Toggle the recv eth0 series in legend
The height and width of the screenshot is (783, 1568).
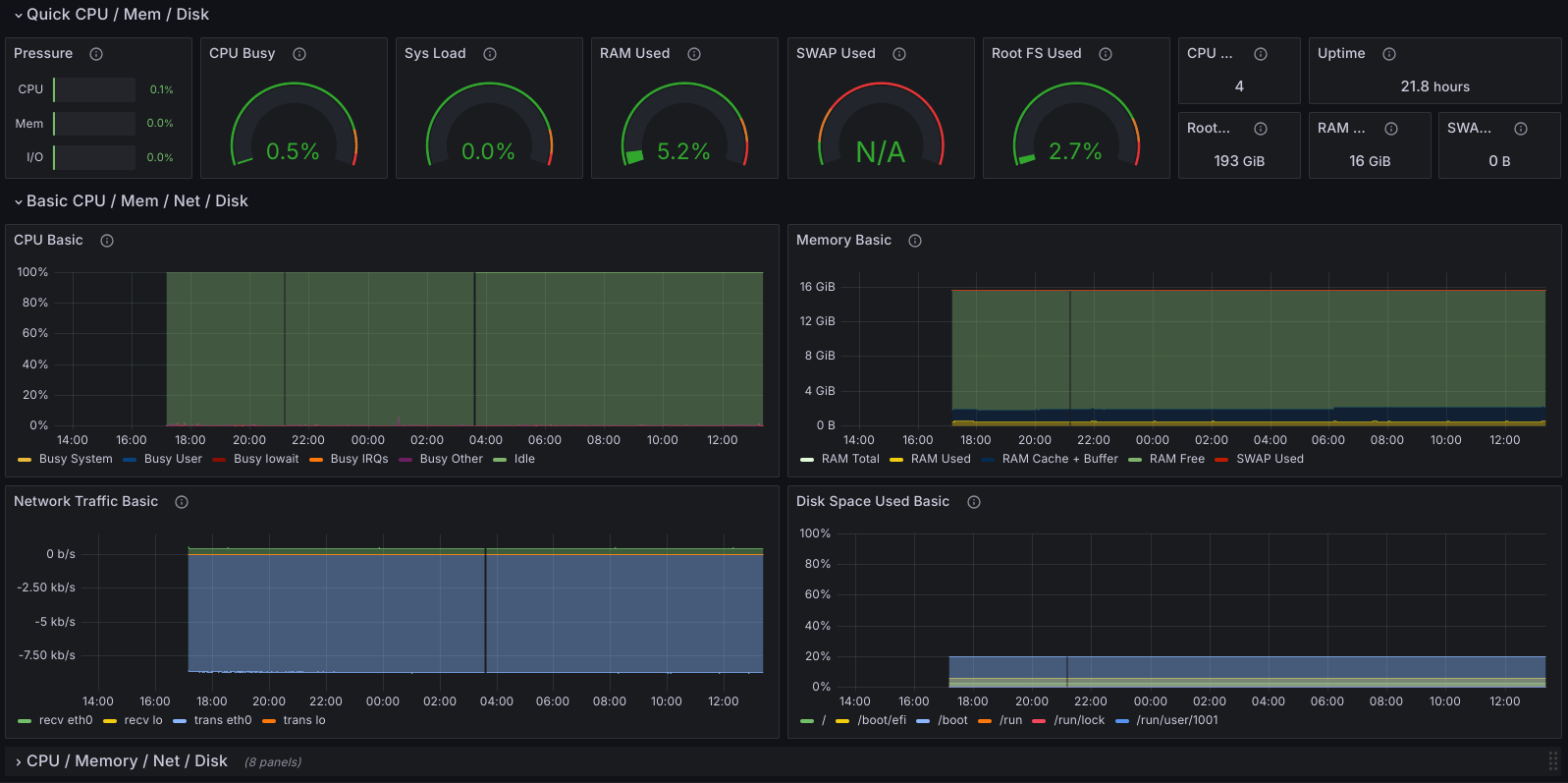pos(65,720)
